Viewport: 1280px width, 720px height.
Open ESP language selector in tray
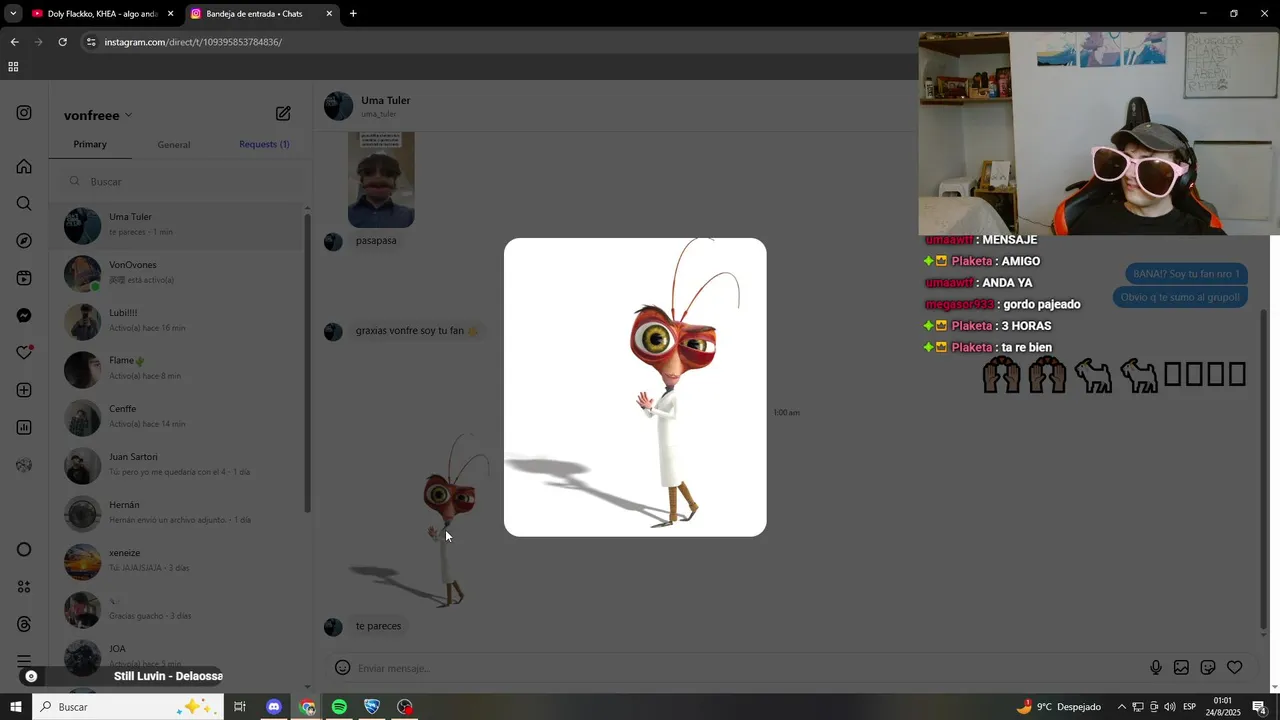pyautogui.click(x=1189, y=707)
